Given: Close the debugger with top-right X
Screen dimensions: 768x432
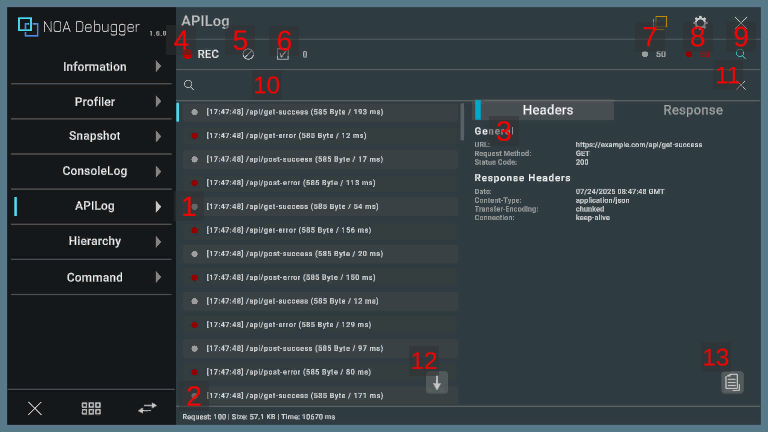Looking at the screenshot, I should (x=741, y=22).
